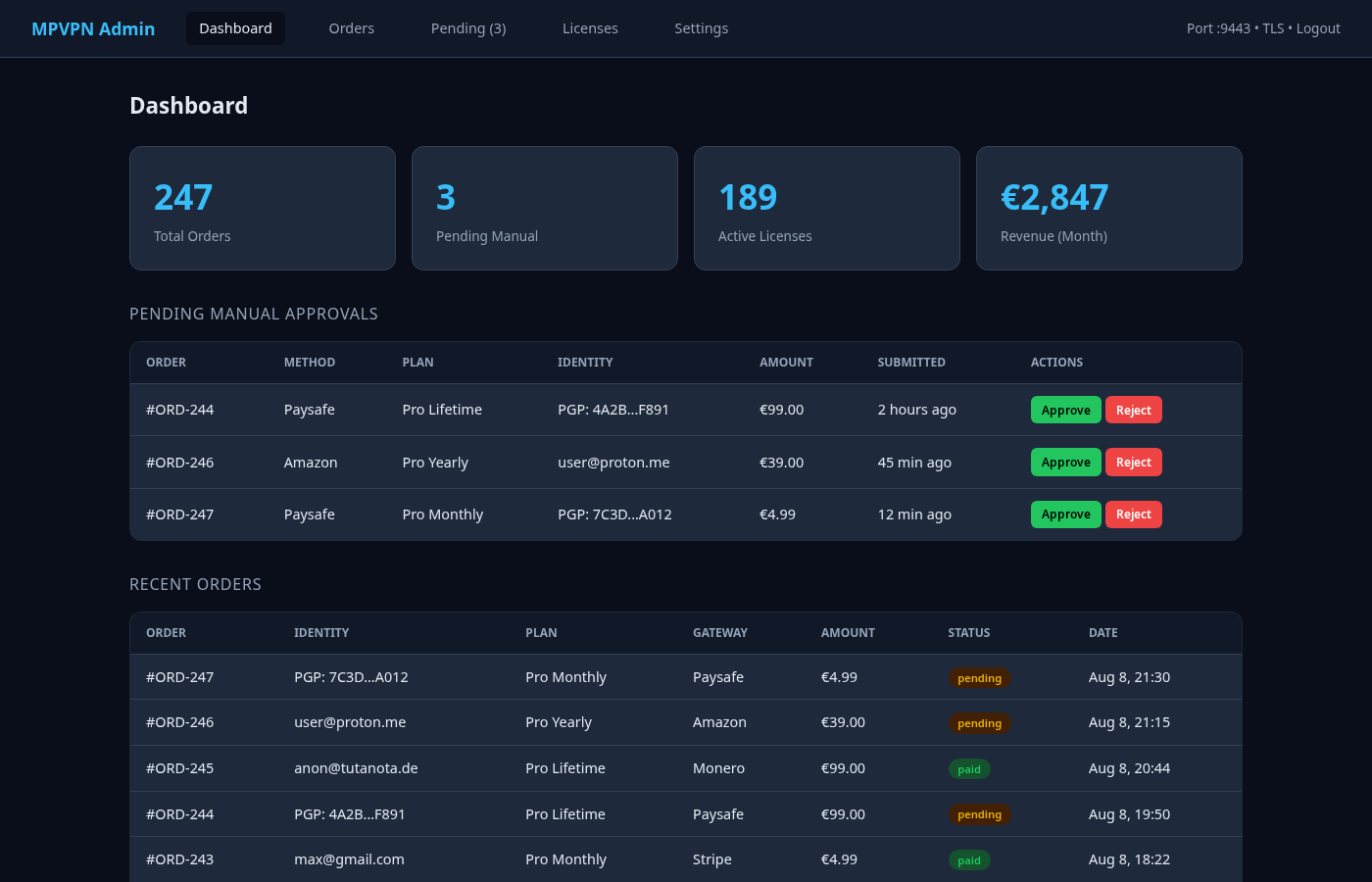Click the 189 Active Licenses card
The image size is (1372, 882).
pyautogui.click(x=827, y=208)
